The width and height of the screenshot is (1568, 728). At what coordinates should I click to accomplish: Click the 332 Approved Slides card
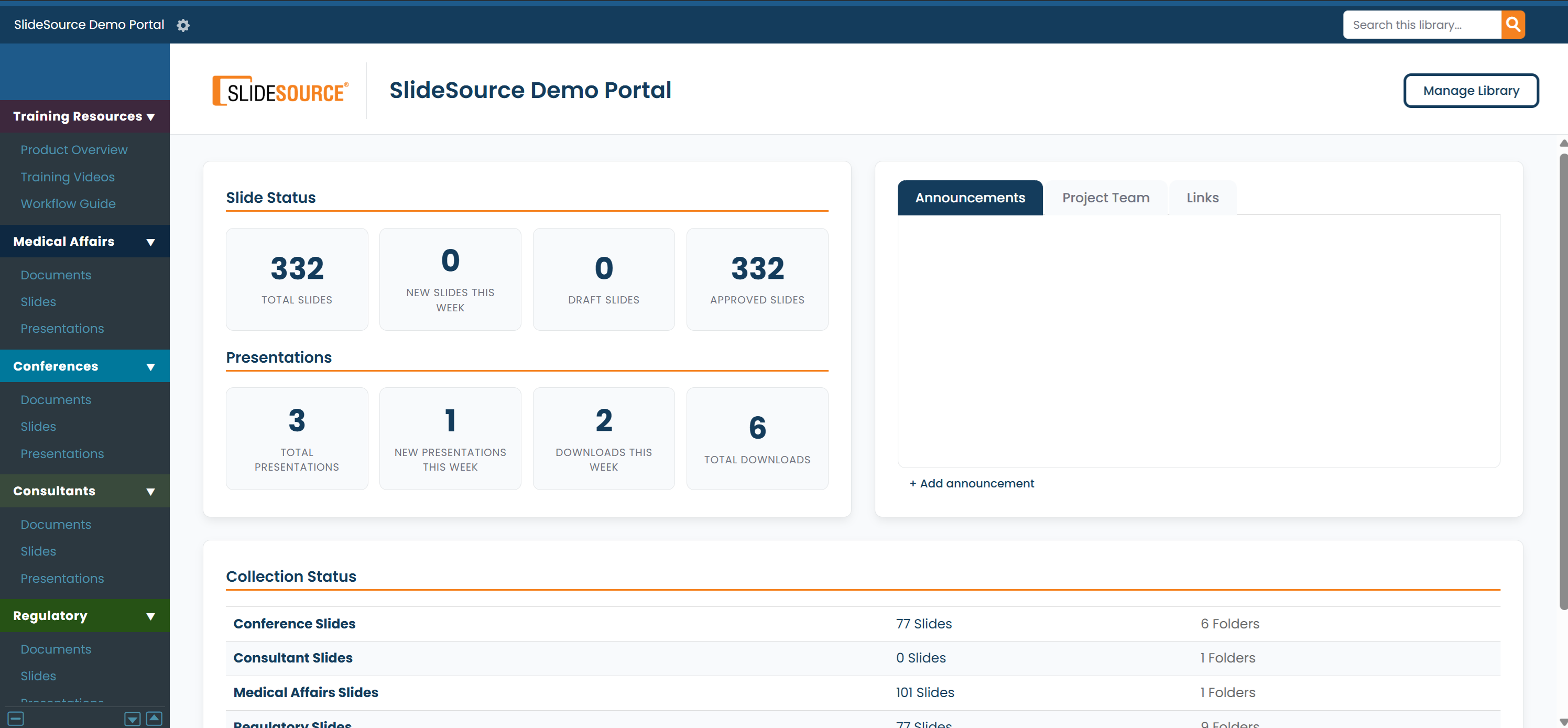tap(757, 279)
